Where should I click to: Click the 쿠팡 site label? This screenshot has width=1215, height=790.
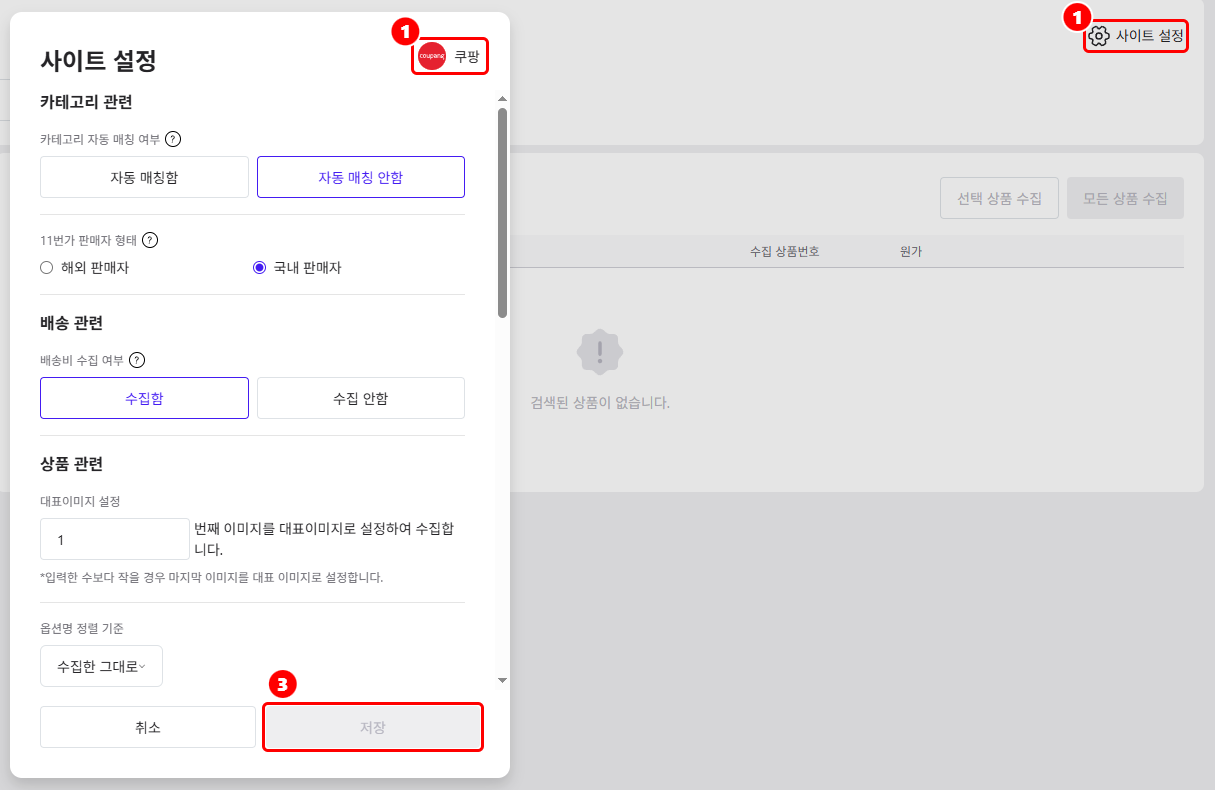click(x=467, y=57)
